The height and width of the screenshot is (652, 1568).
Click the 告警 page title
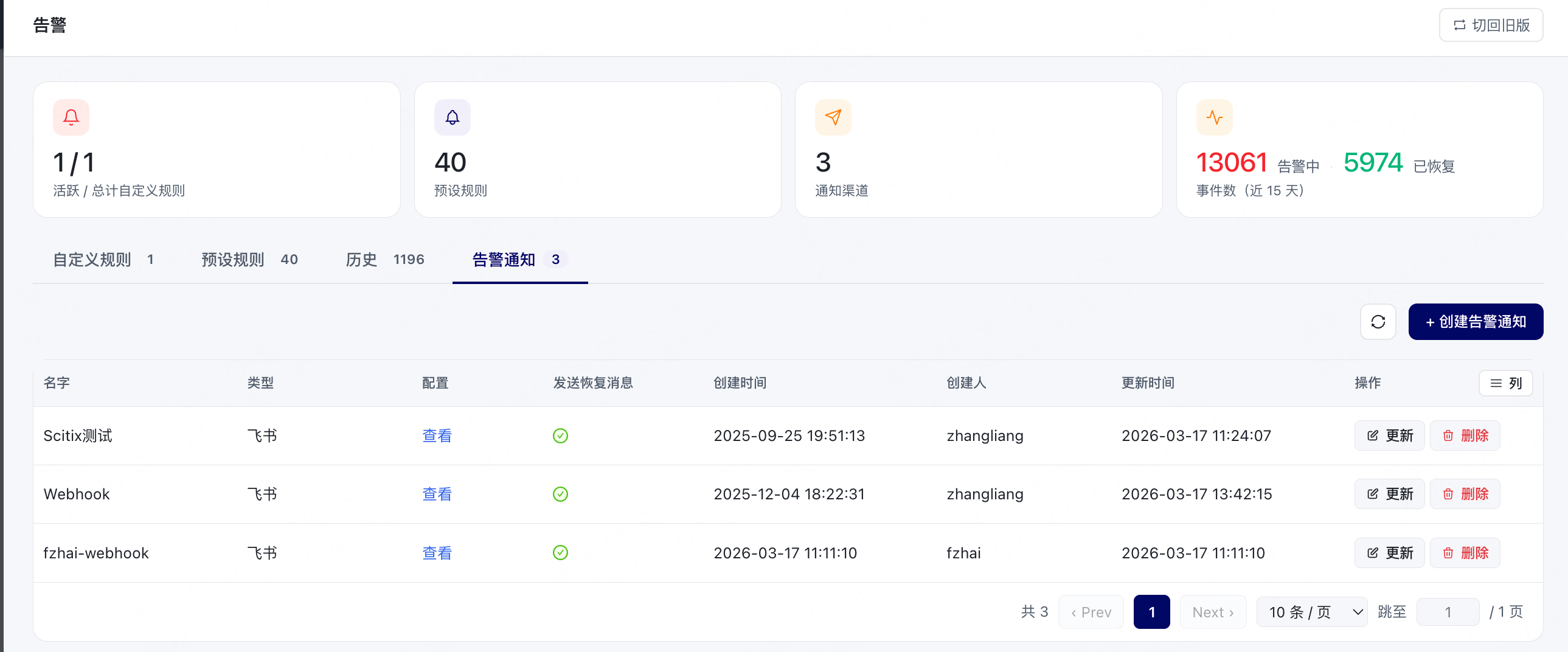tap(49, 25)
